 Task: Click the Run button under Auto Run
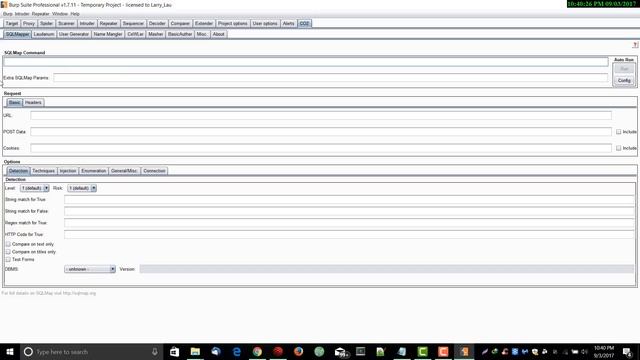click(624, 69)
